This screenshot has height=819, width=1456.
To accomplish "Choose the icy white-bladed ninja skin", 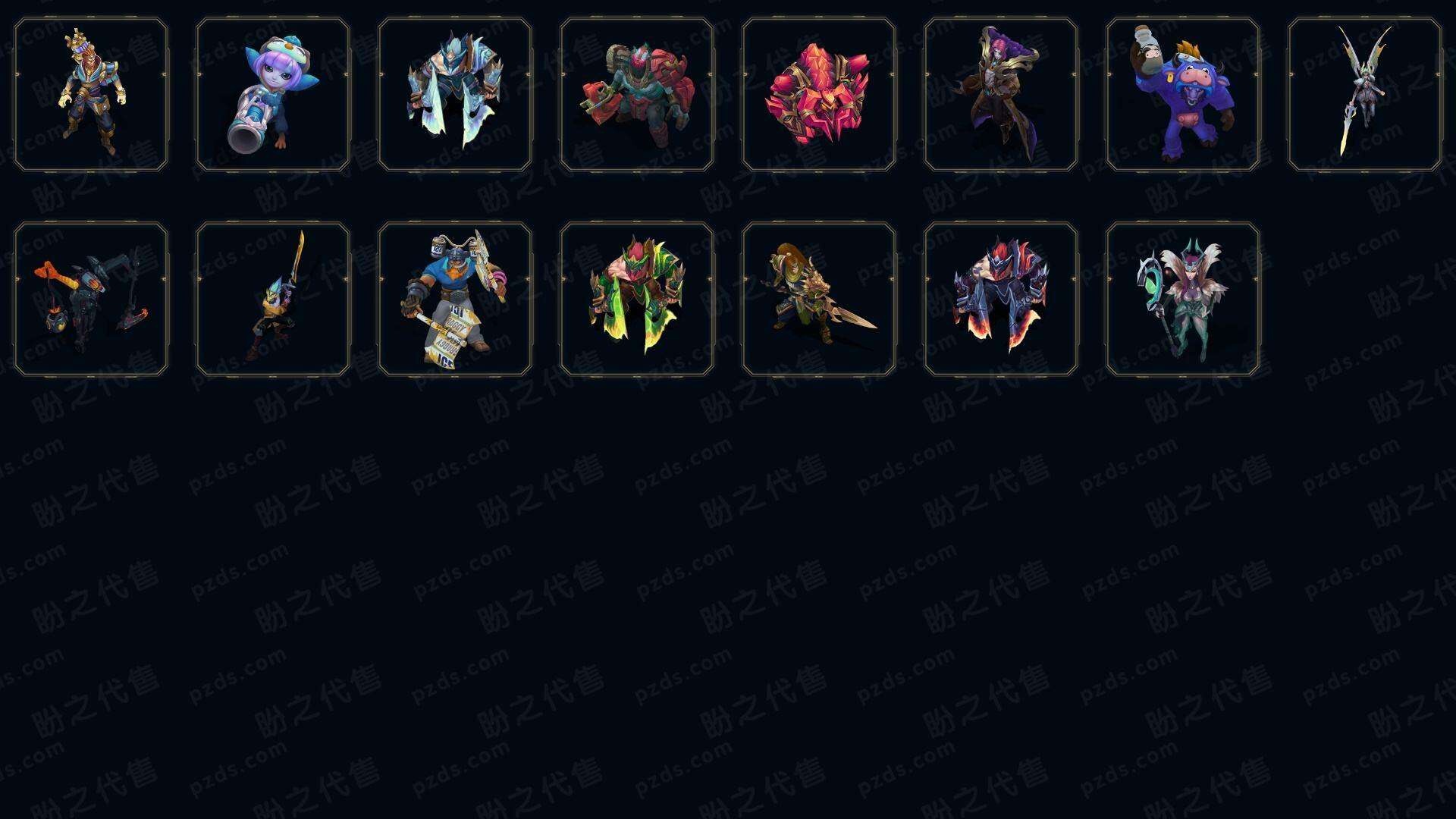I will 455,95.
